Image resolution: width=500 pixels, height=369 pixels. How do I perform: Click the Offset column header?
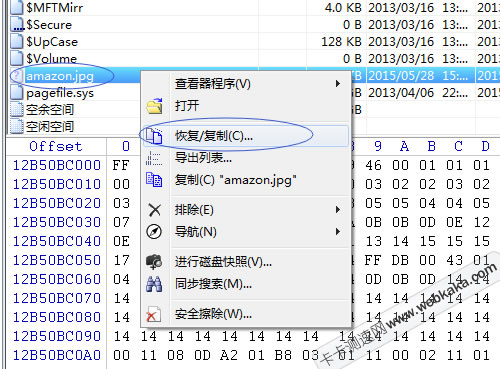pos(56,146)
